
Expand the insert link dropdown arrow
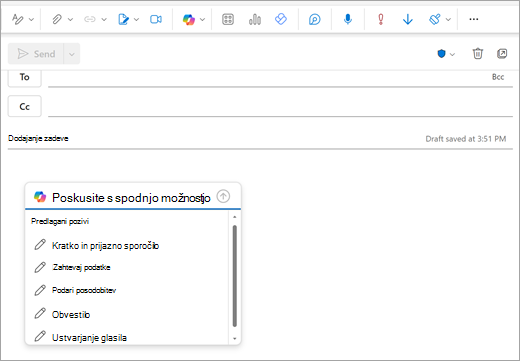pyautogui.click(x=104, y=20)
